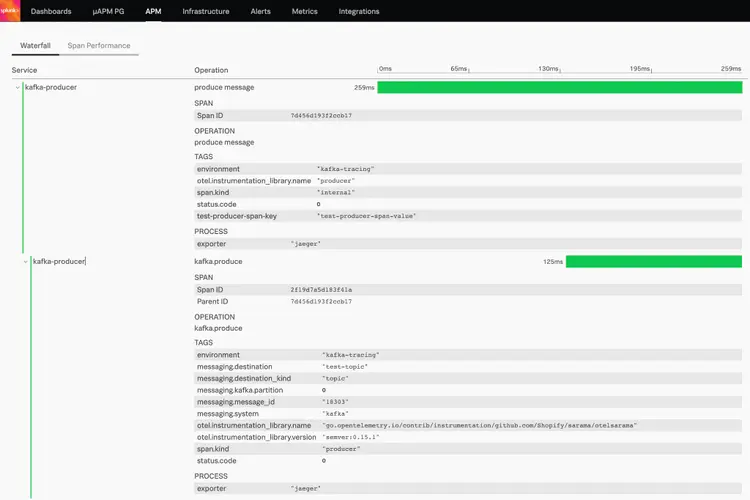The width and height of the screenshot is (750, 500).
Task: Click the 'kafka.produce' operation name
Action: click(x=218, y=262)
